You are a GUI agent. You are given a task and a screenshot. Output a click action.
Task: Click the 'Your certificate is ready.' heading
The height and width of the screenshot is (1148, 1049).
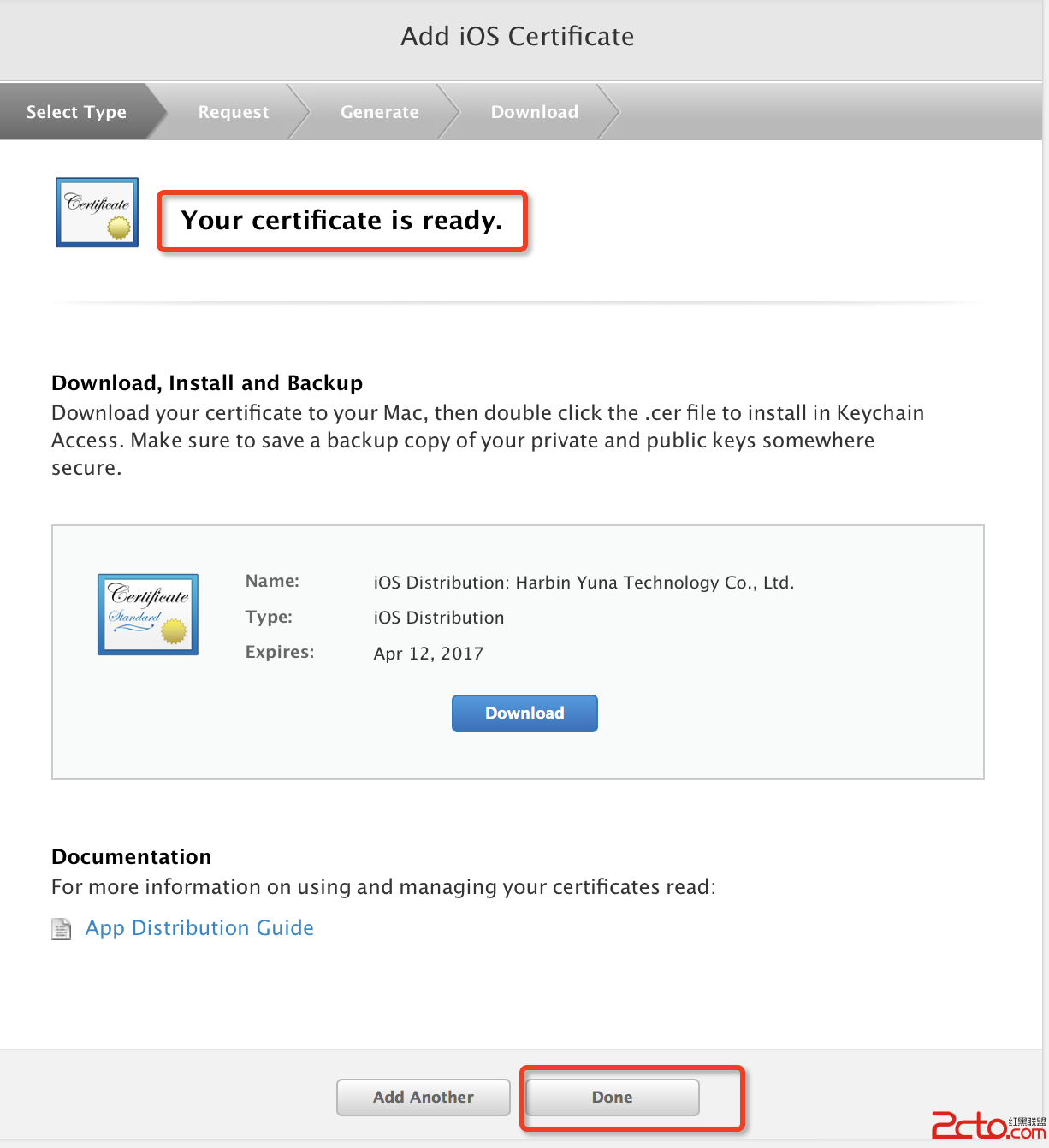(x=341, y=221)
